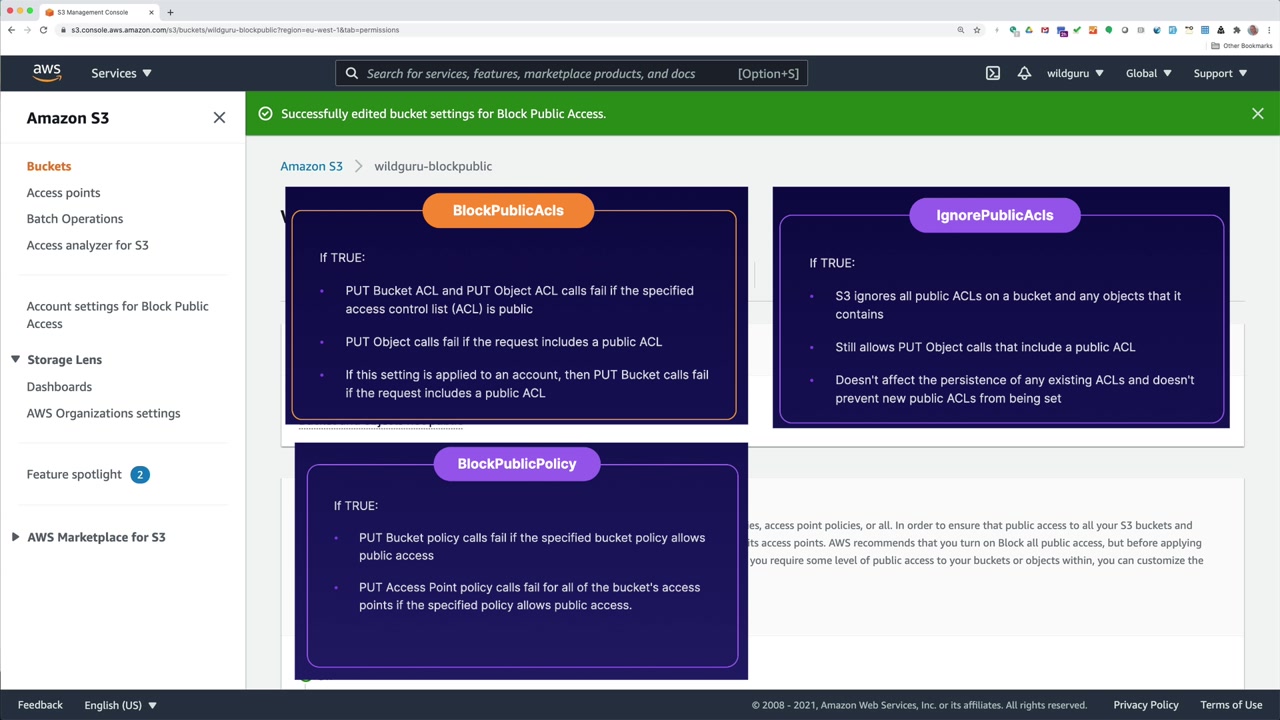1280x720 pixels.
Task: Open a new browser tab
Action: click(x=170, y=12)
